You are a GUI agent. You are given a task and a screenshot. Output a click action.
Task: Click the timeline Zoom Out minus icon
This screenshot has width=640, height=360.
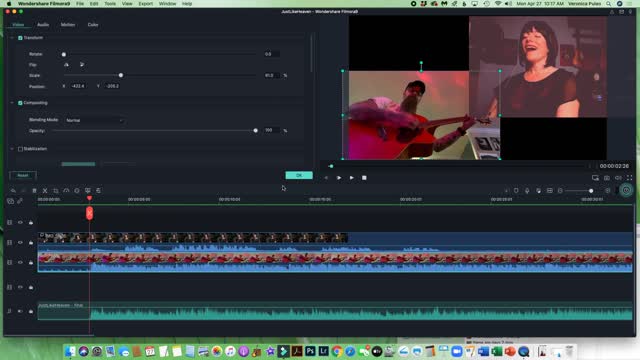(x=560, y=191)
